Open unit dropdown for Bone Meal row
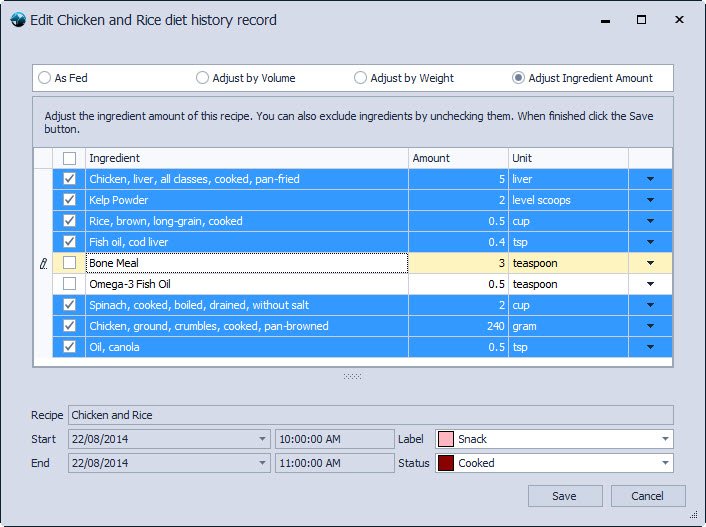 point(650,263)
